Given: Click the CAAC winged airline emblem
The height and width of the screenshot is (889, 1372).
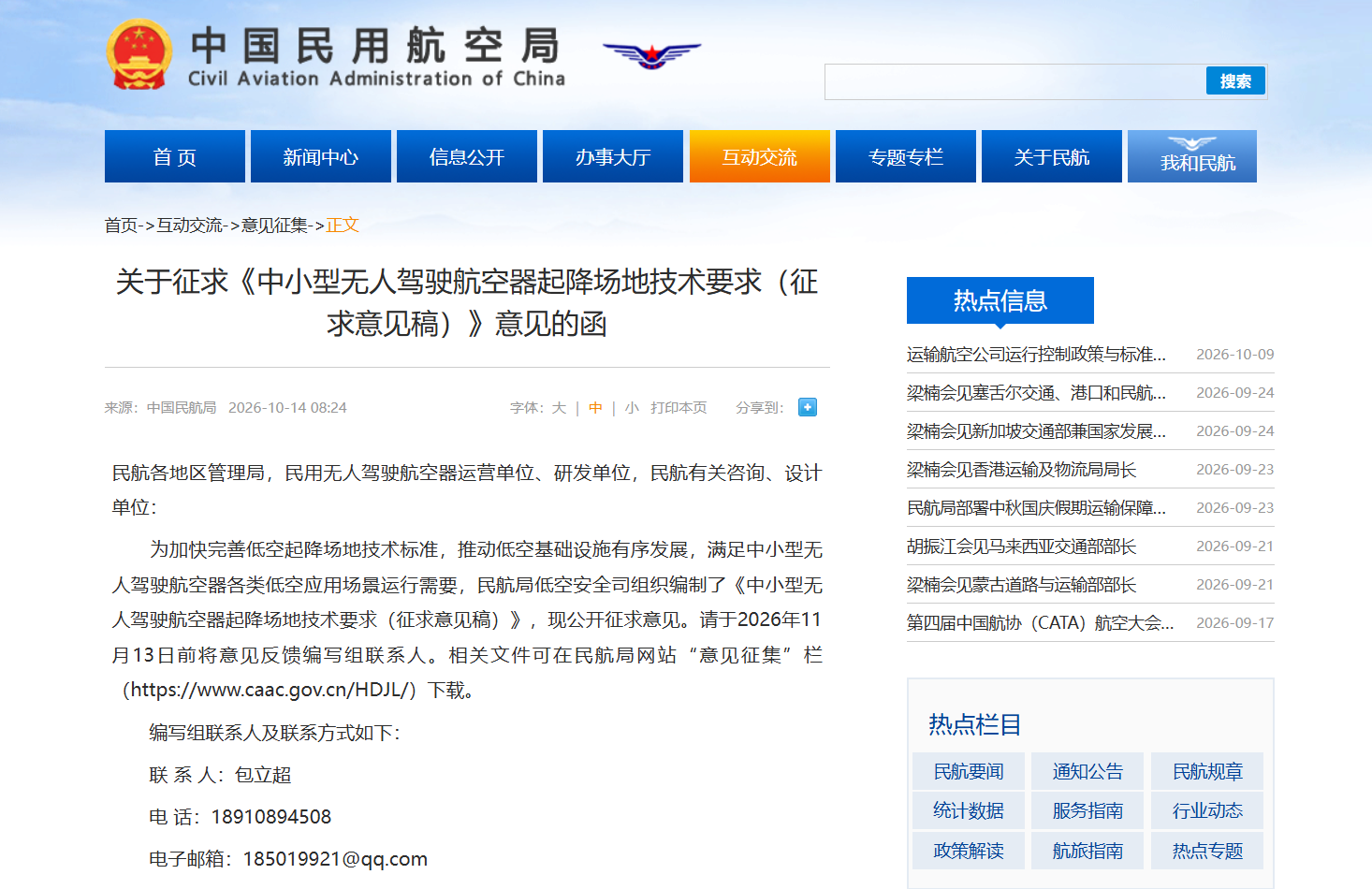Looking at the screenshot, I should 651,55.
